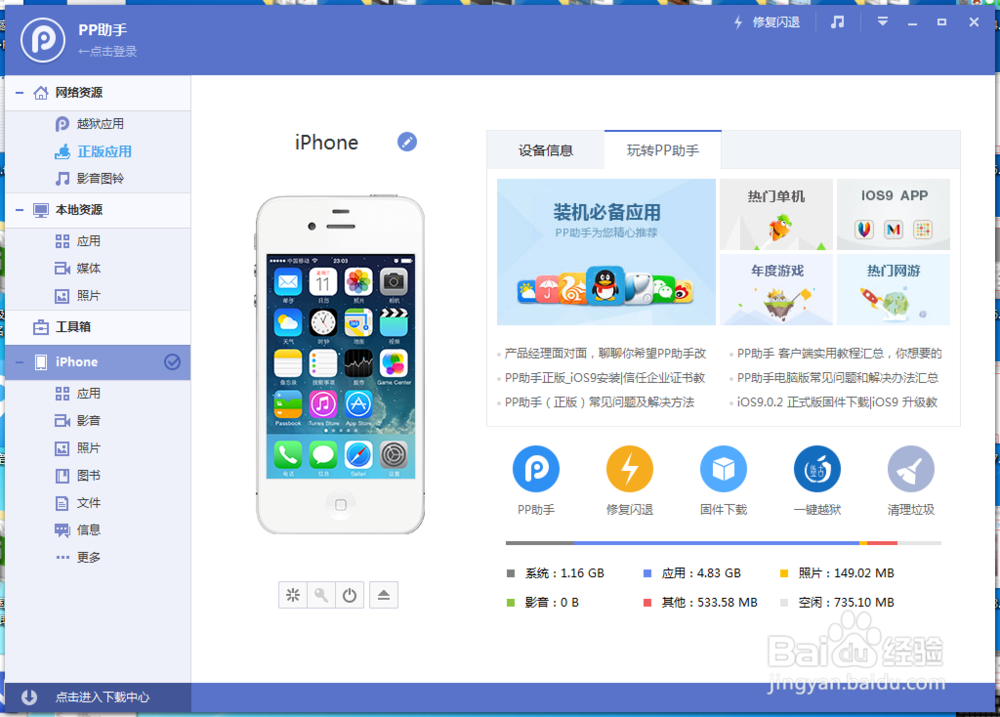Expand 更多 in iPhone sidebar
Screen dimensions: 1000x717
[x=78, y=558]
